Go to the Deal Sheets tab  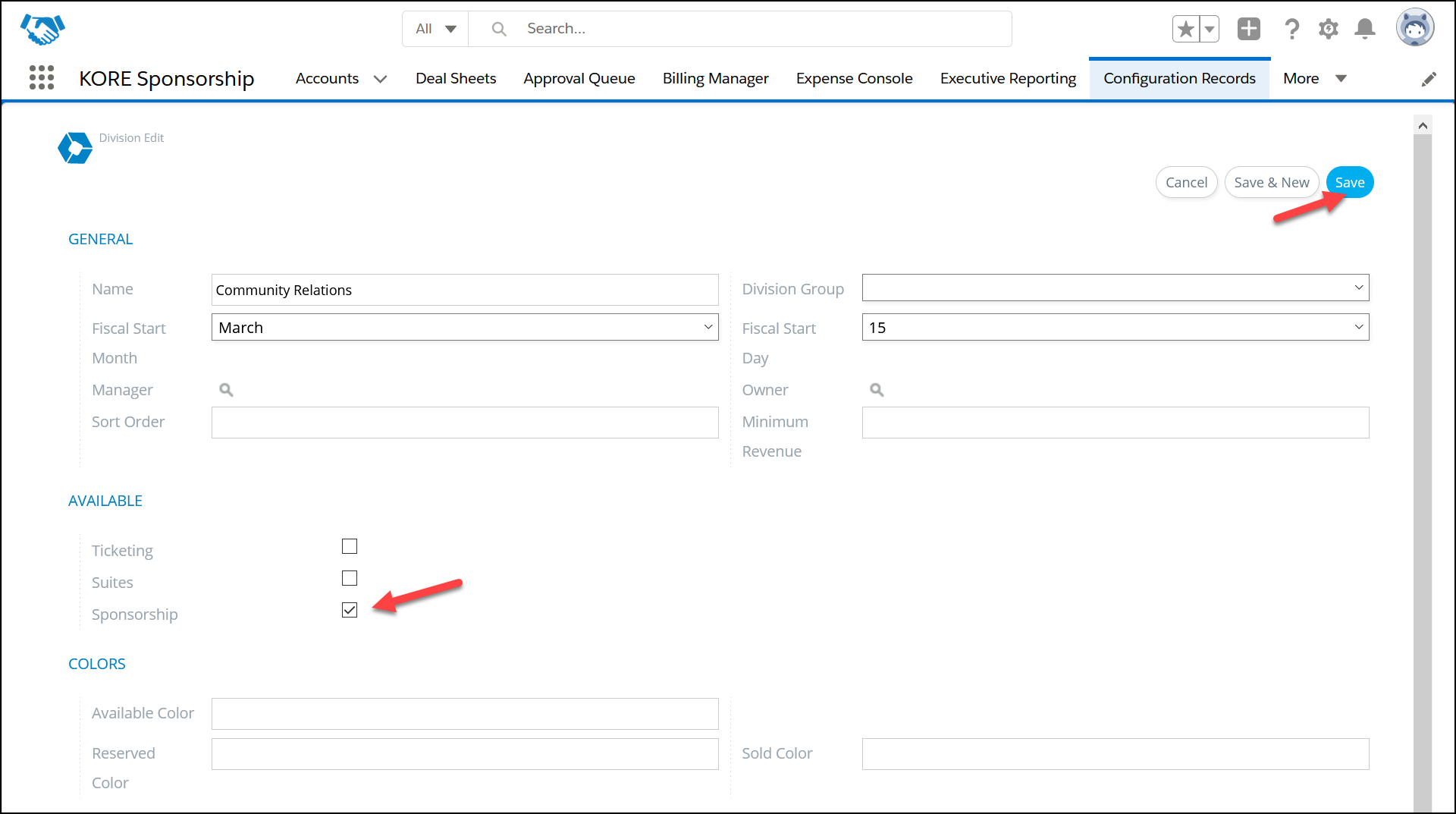click(456, 78)
